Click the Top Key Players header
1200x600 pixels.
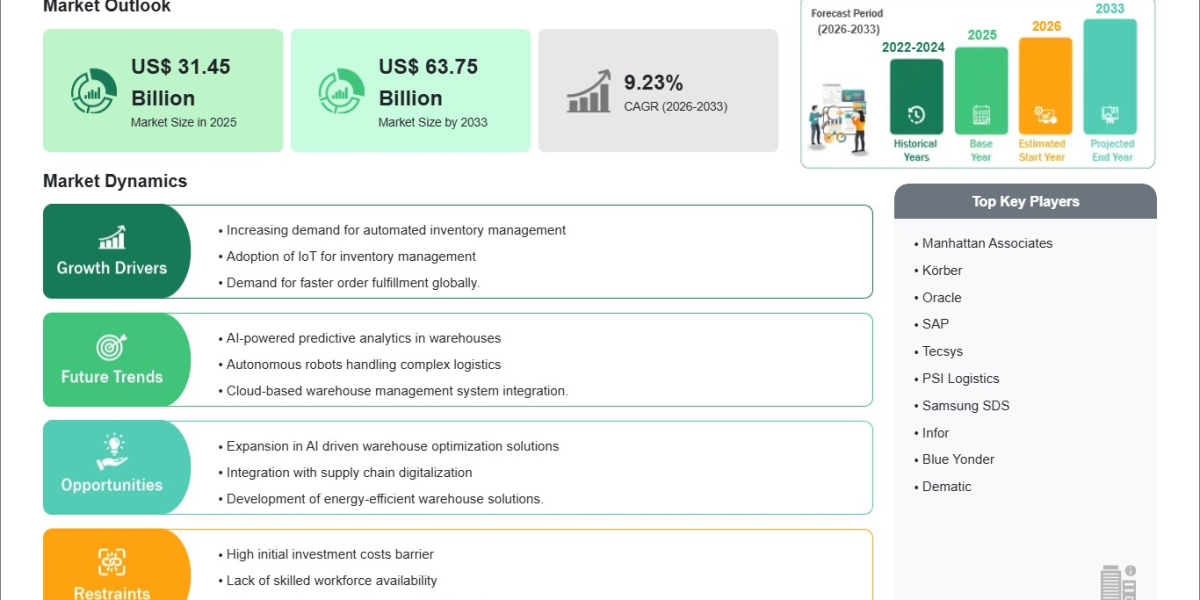tap(1026, 201)
